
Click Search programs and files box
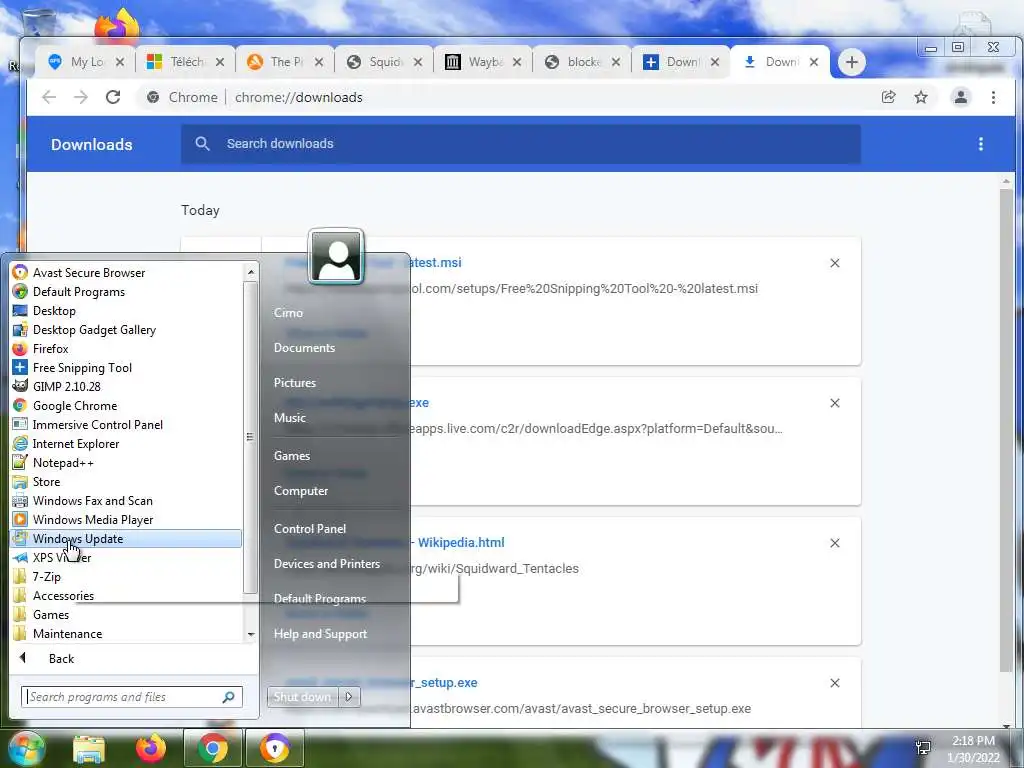pyautogui.click(x=132, y=697)
